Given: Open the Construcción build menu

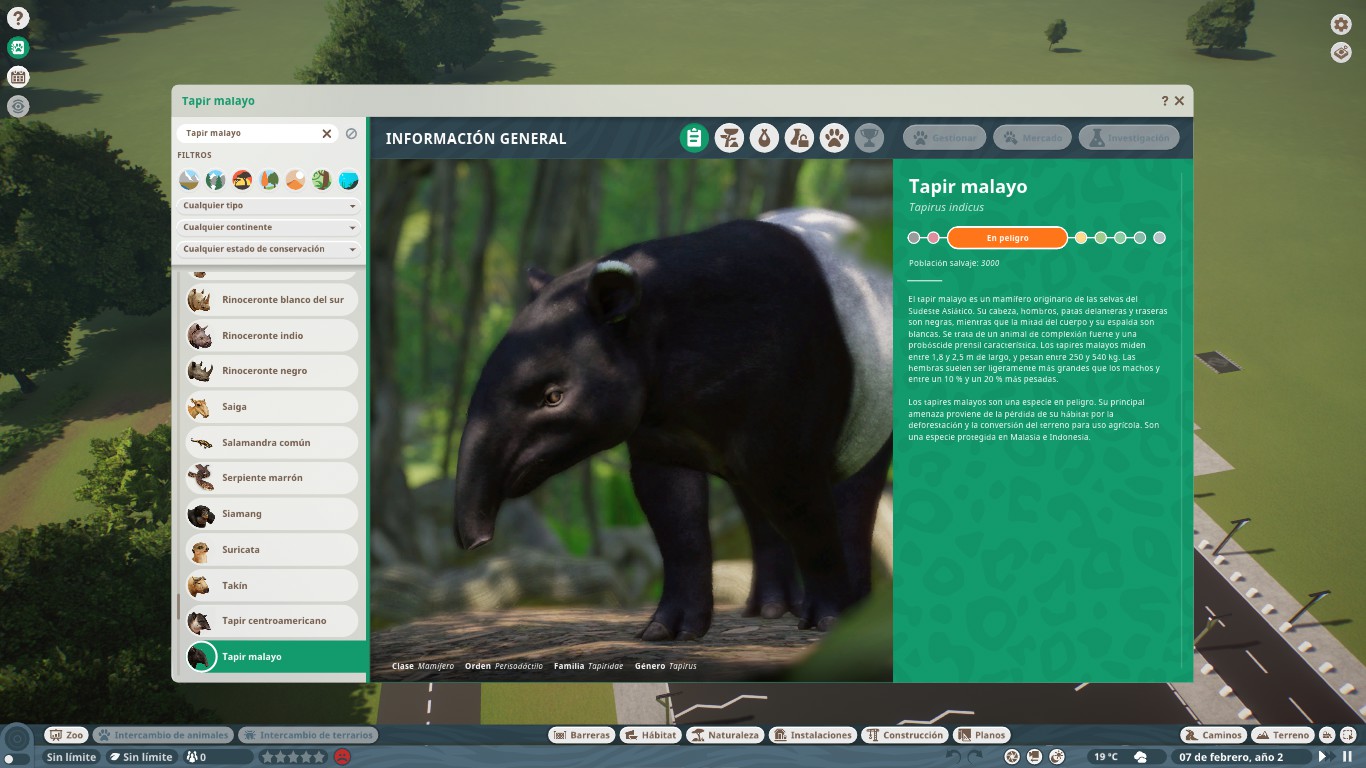Looking at the screenshot, I should tap(905, 735).
